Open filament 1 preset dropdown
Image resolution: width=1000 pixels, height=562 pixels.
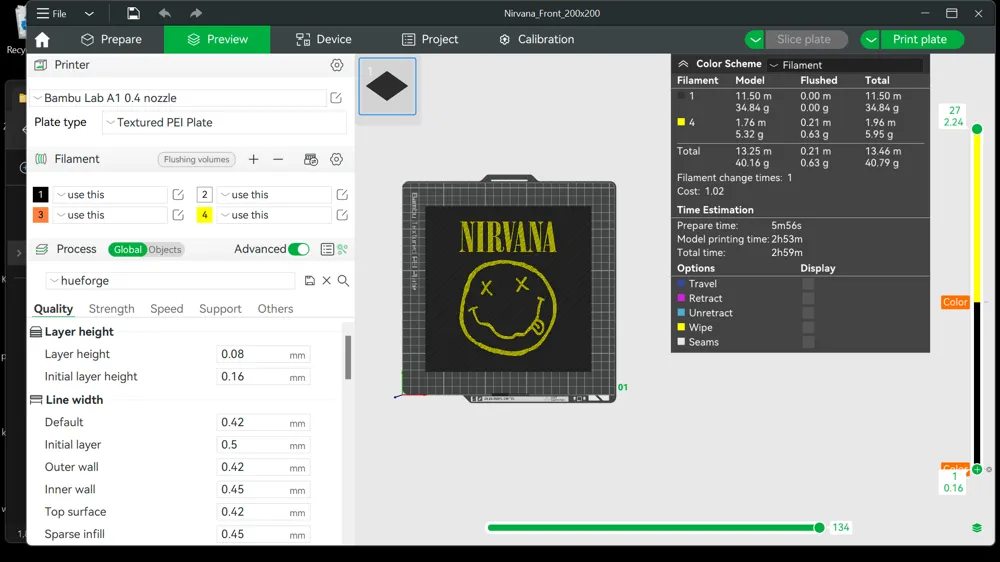110,195
